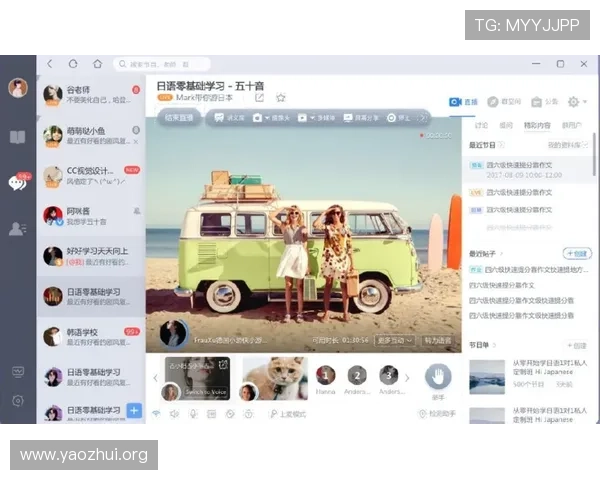Click the blue plus button in chat list

[134, 411]
